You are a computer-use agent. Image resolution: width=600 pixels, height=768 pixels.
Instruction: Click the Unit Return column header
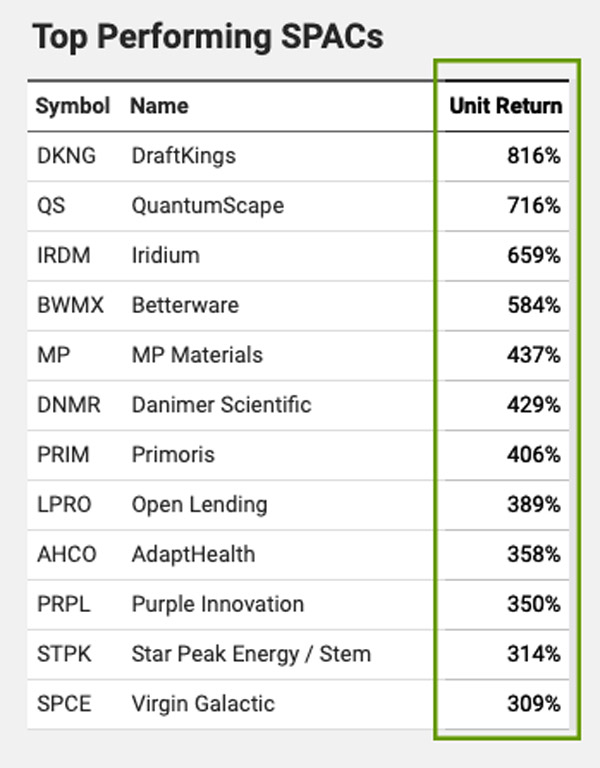[505, 105]
